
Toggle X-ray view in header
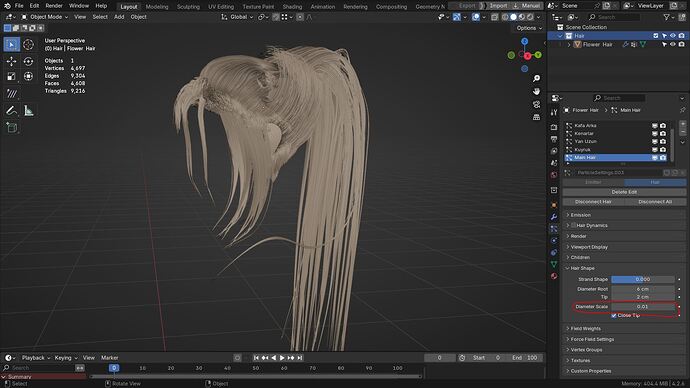point(494,17)
